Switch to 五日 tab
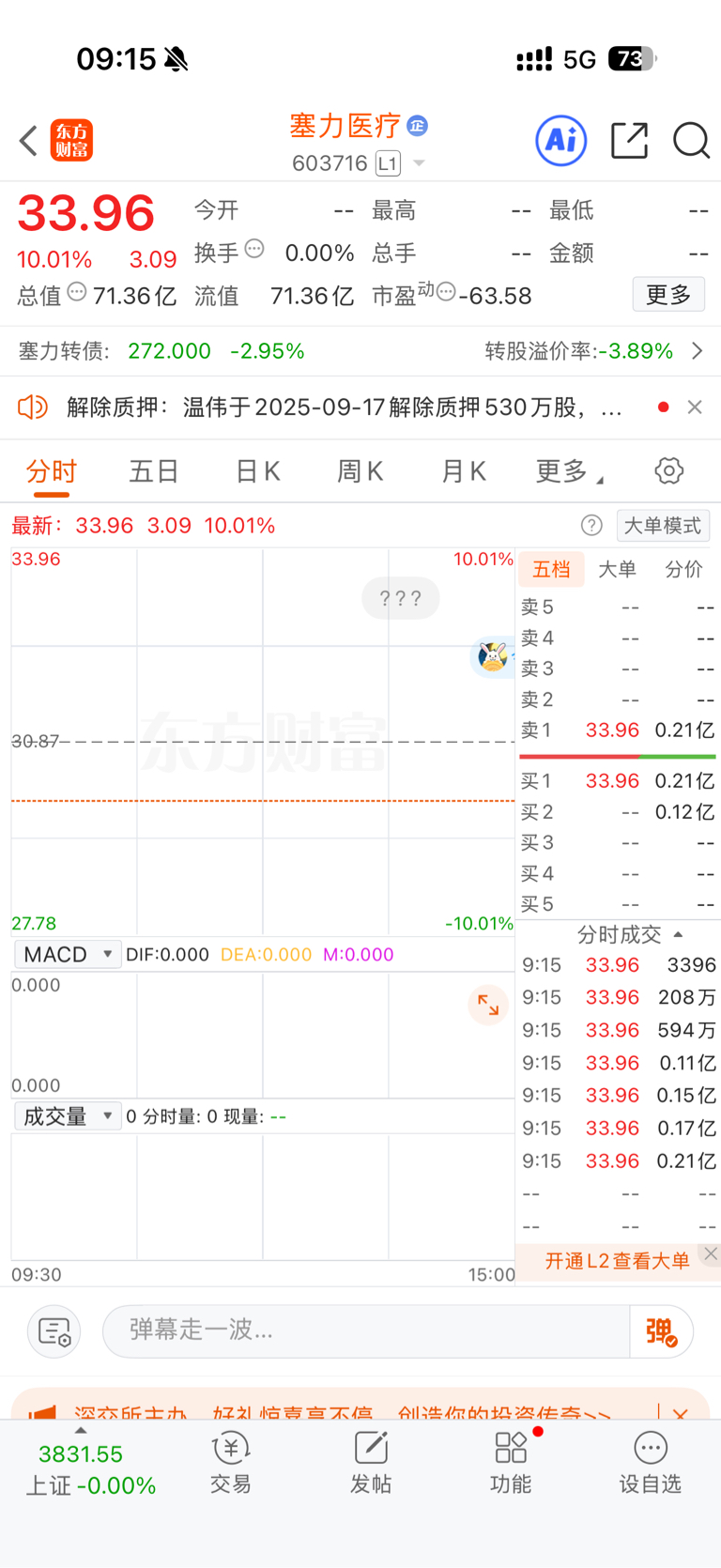This screenshot has width=721, height=1568. point(154,471)
